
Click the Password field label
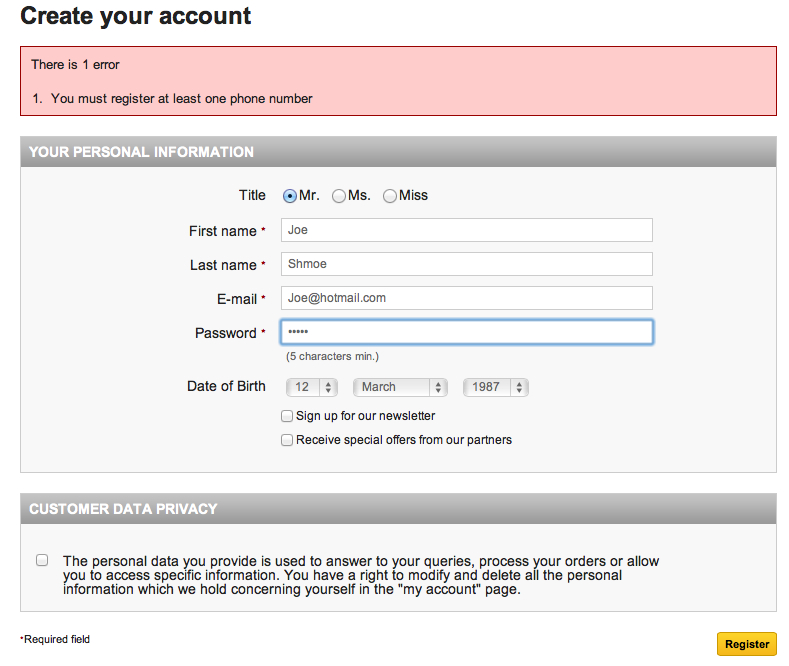(226, 333)
